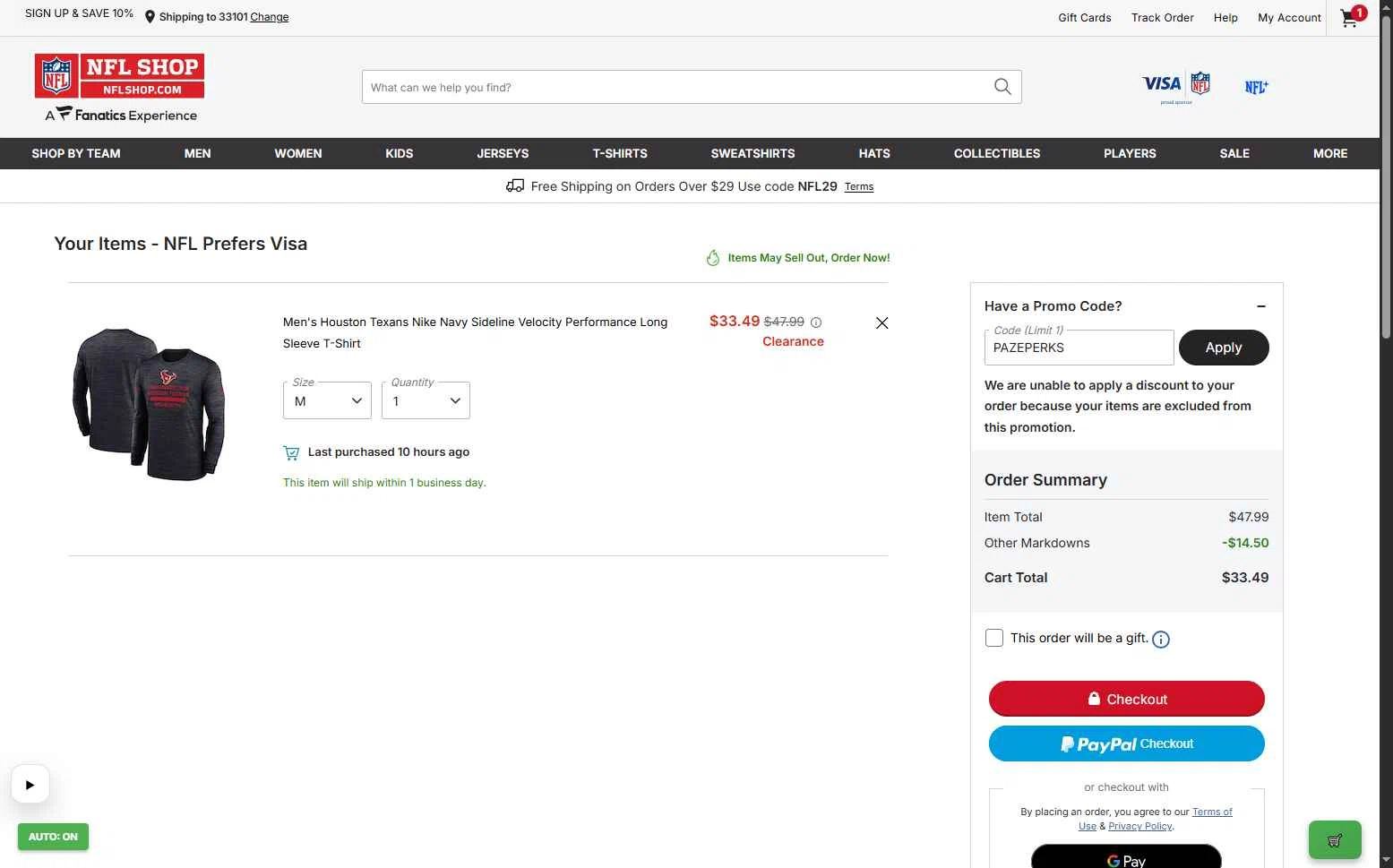
Task: Collapse the promo code section
Action: coord(1261,306)
